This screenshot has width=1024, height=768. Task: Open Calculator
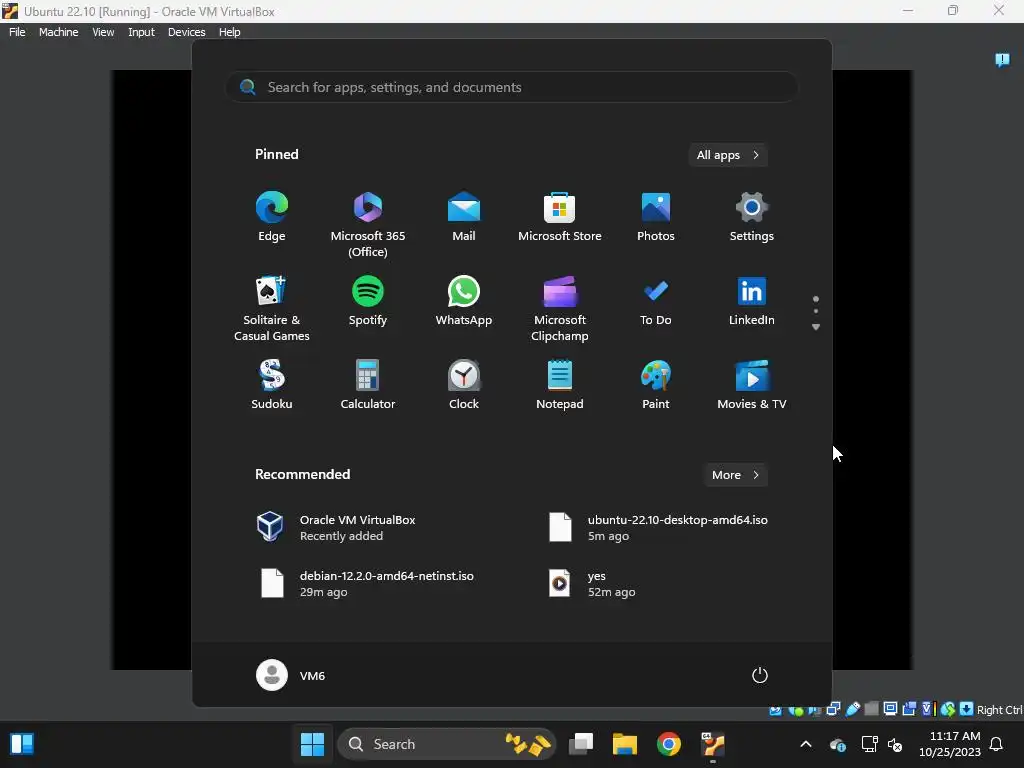click(x=368, y=385)
